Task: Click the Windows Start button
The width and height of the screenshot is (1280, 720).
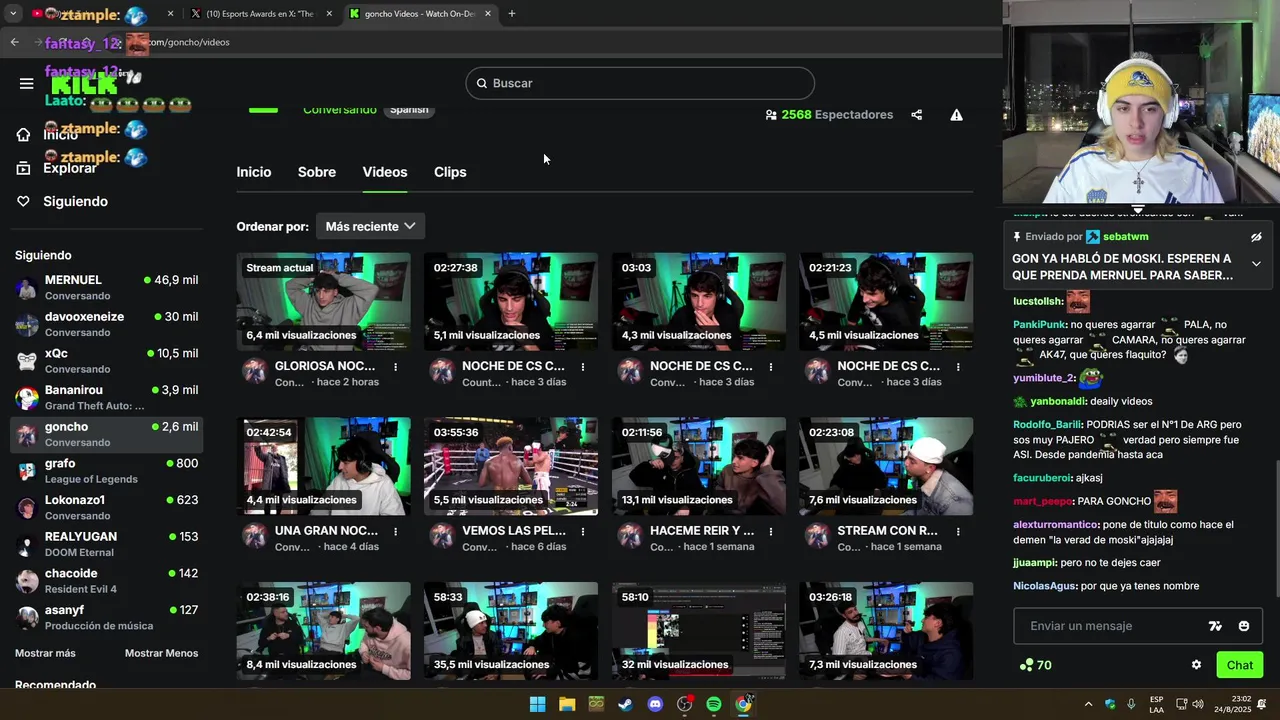Action: pyautogui.click(x=537, y=704)
